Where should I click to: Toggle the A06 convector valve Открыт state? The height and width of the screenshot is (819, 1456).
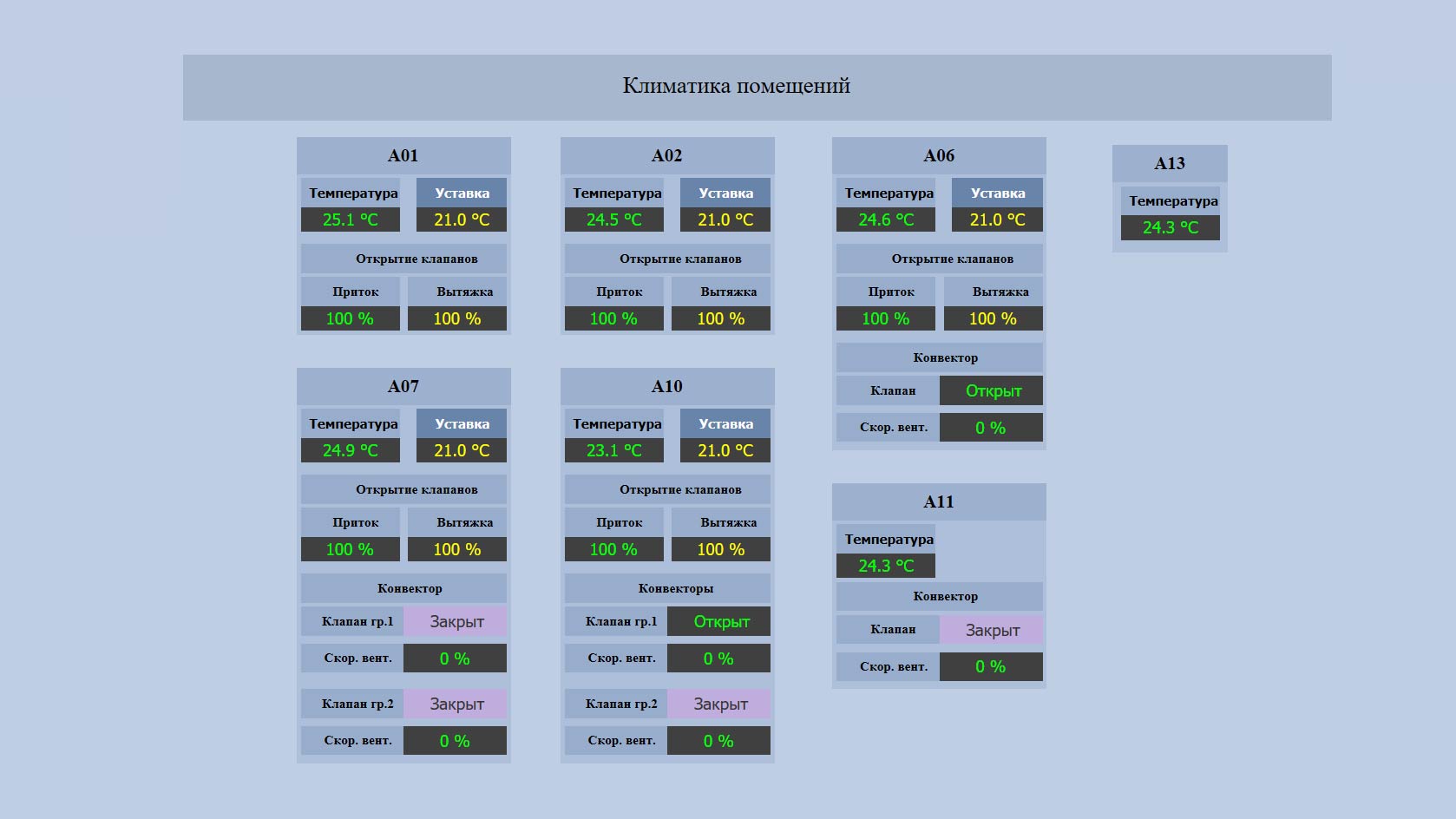point(991,390)
